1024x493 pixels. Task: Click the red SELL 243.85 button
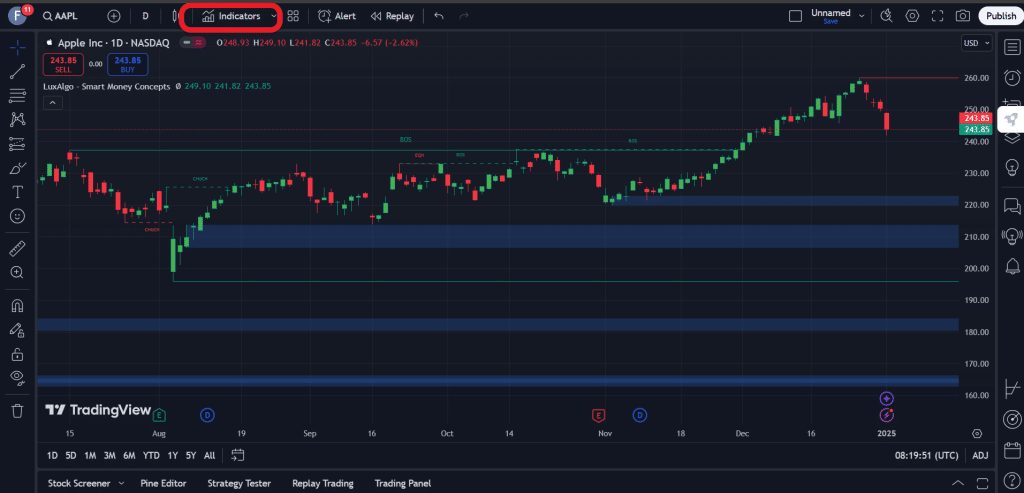63,64
